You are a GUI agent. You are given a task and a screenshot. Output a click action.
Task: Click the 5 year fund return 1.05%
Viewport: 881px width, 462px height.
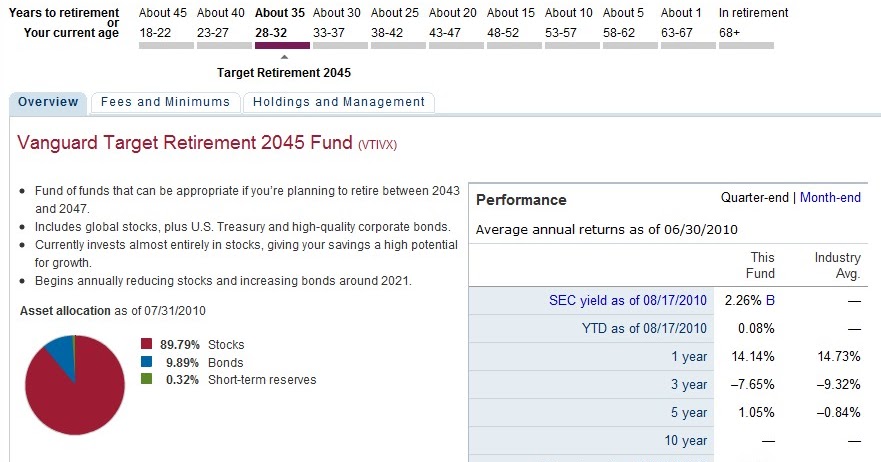point(756,413)
